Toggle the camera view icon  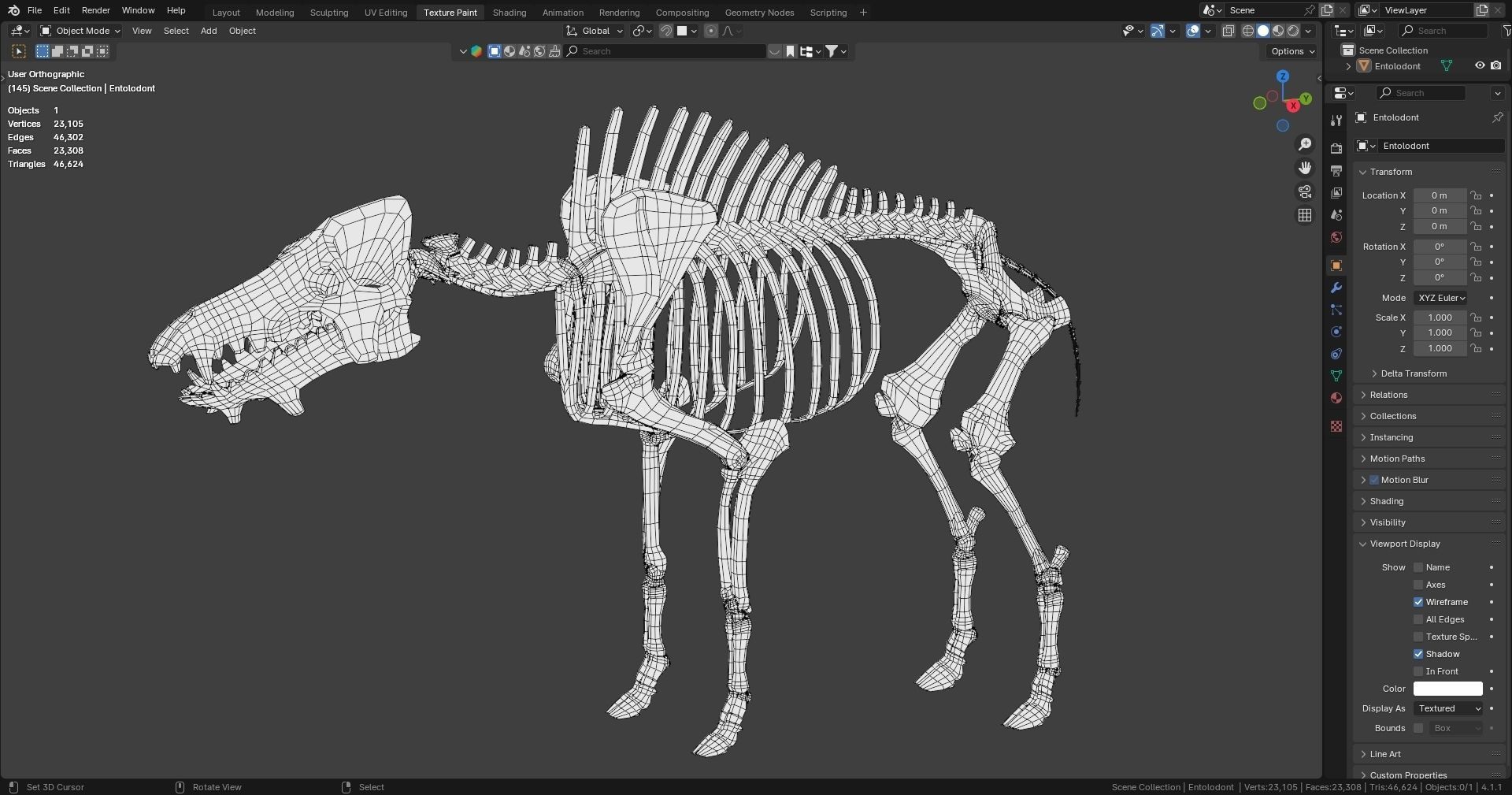[1305, 191]
